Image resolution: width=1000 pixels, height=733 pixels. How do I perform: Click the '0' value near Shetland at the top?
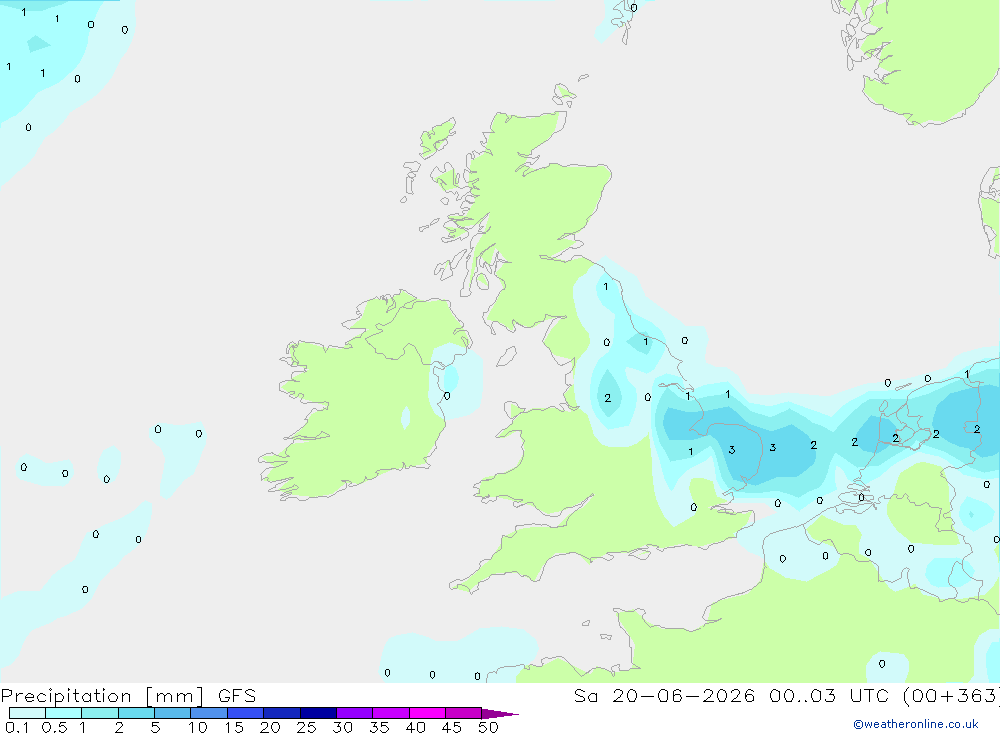coord(633,8)
